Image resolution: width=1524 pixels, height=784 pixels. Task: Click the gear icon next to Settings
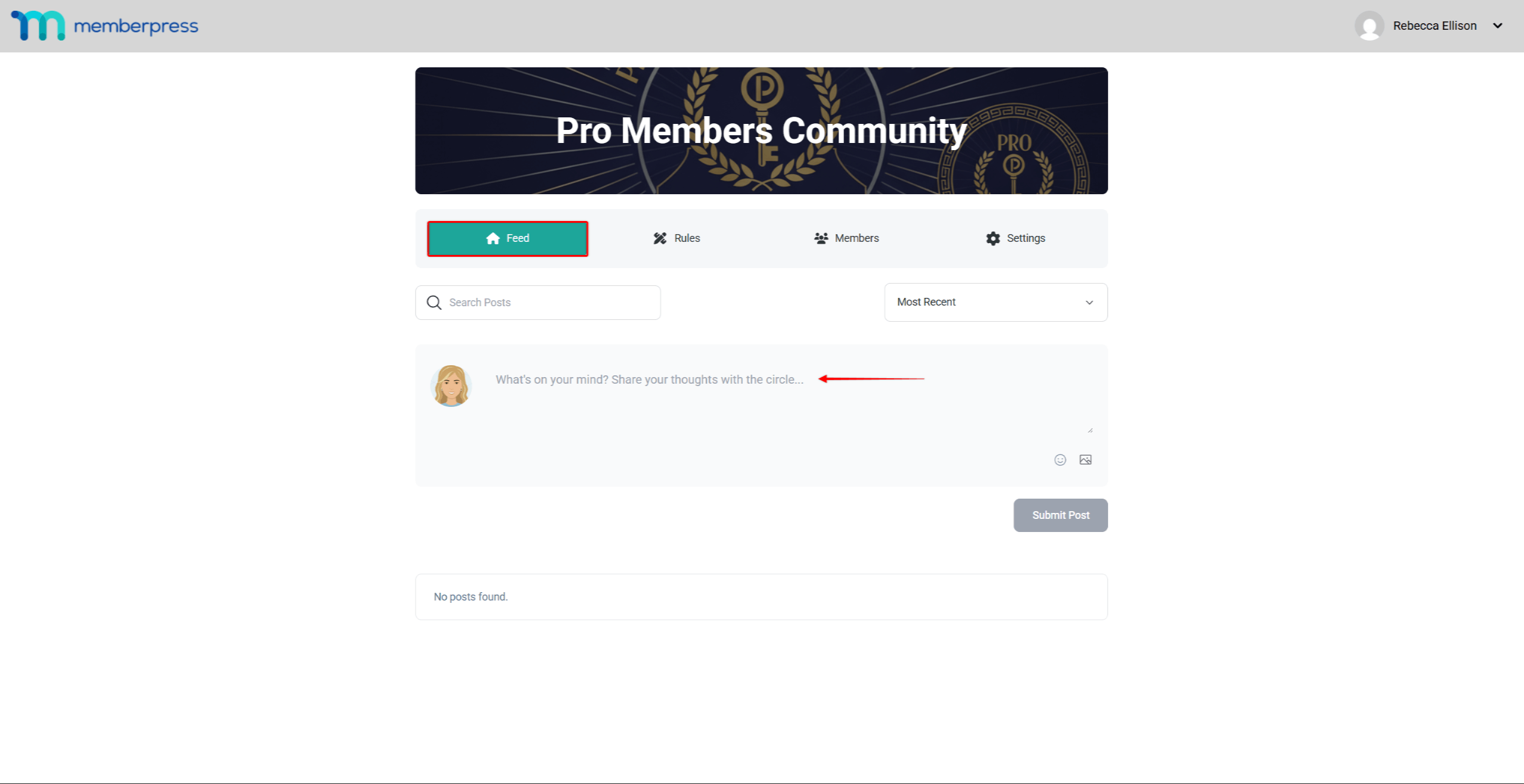[x=992, y=238]
